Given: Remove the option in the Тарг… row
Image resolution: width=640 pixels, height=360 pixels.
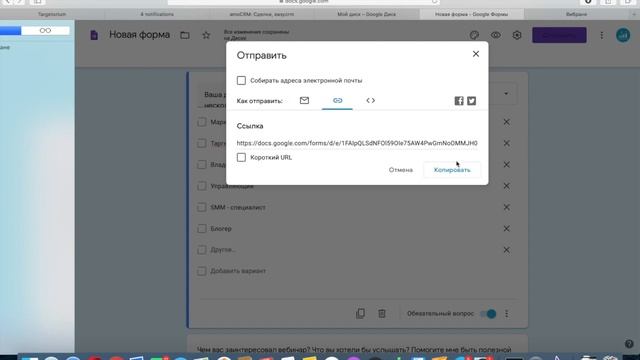Looking at the screenshot, I should 507,143.
